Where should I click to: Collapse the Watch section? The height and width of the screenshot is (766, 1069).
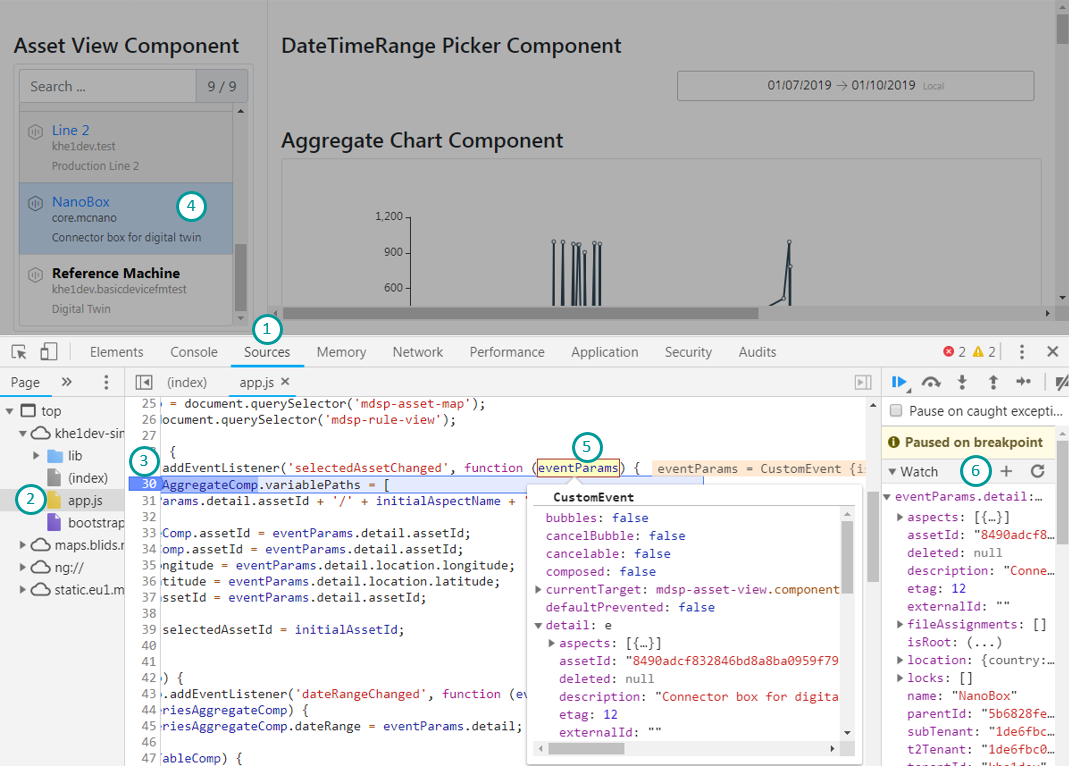[892, 472]
